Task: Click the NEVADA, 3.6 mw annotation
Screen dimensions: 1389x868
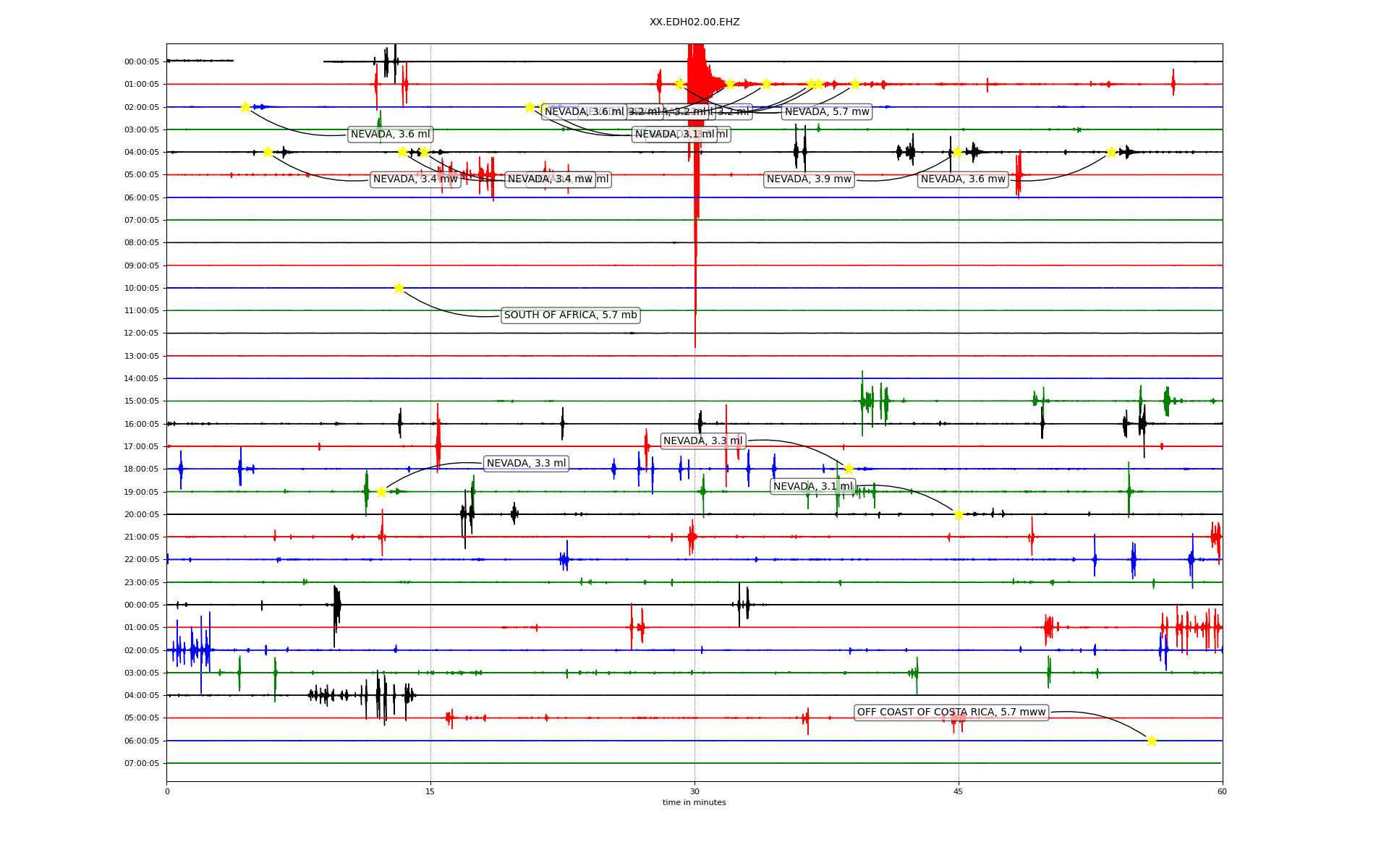Action: tap(963, 179)
